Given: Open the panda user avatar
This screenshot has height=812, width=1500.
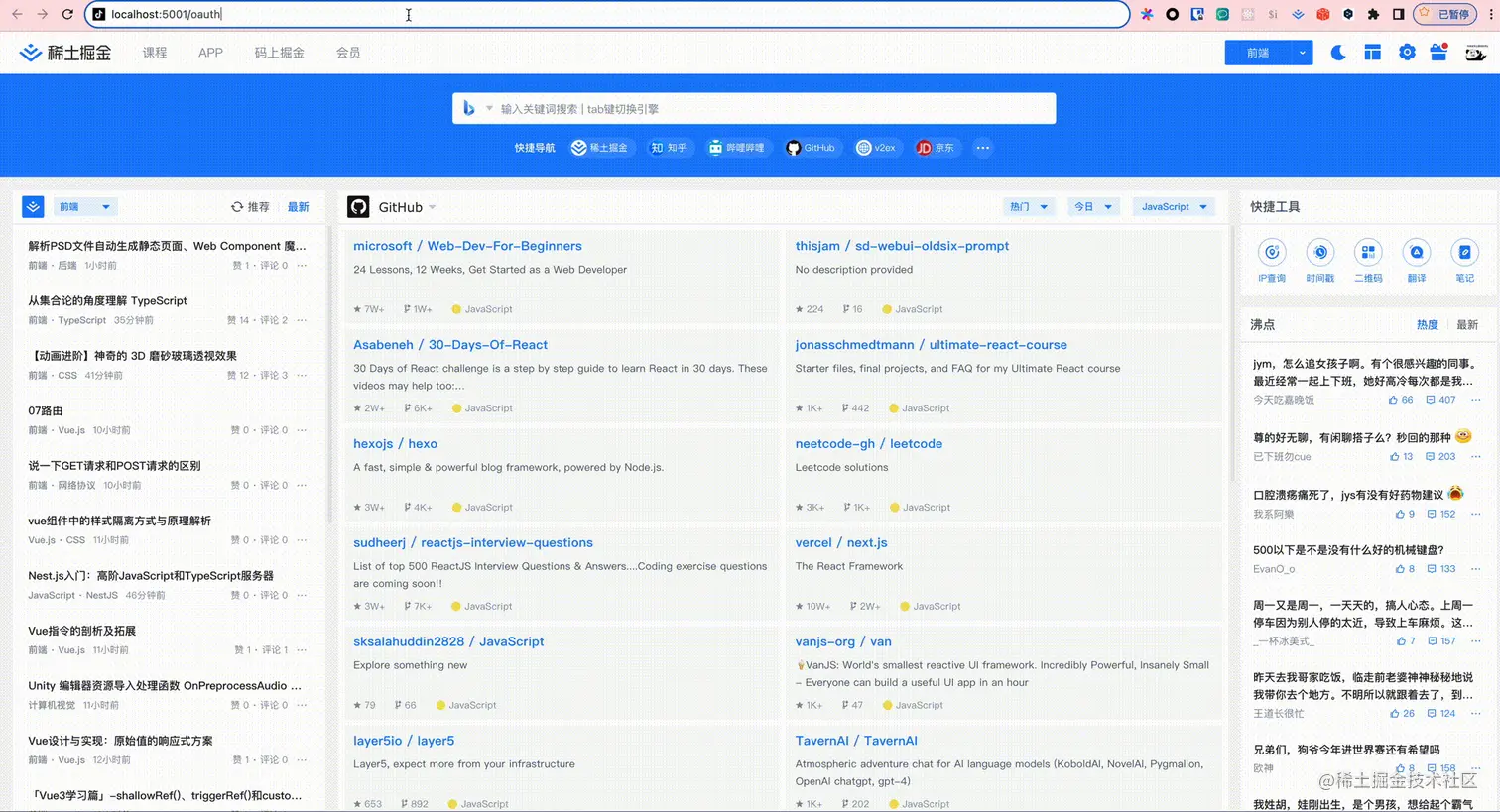Looking at the screenshot, I should click(x=1475, y=53).
